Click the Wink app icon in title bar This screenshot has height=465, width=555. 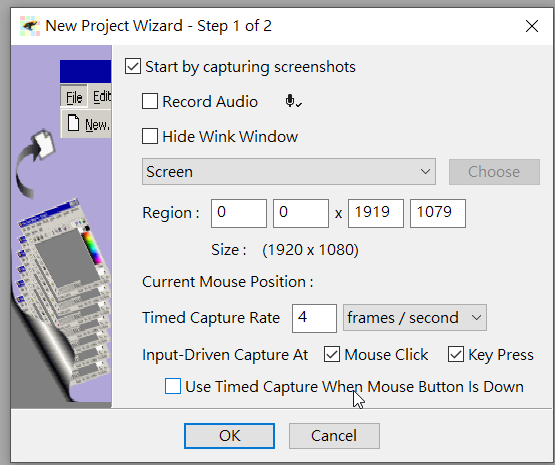(29, 26)
